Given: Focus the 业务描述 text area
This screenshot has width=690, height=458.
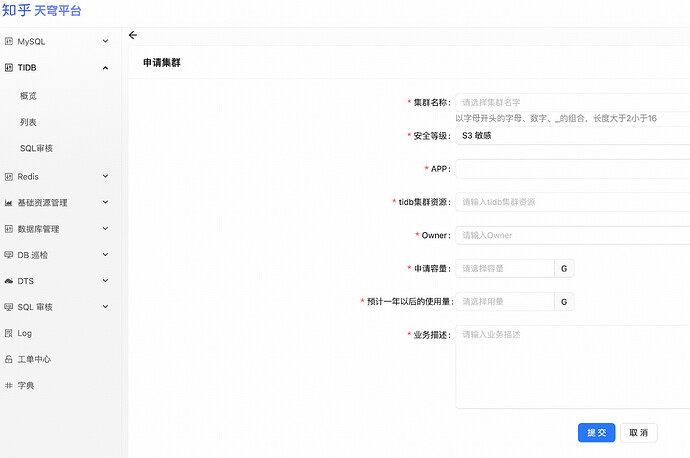Looking at the screenshot, I should click(x=573, y=367).
